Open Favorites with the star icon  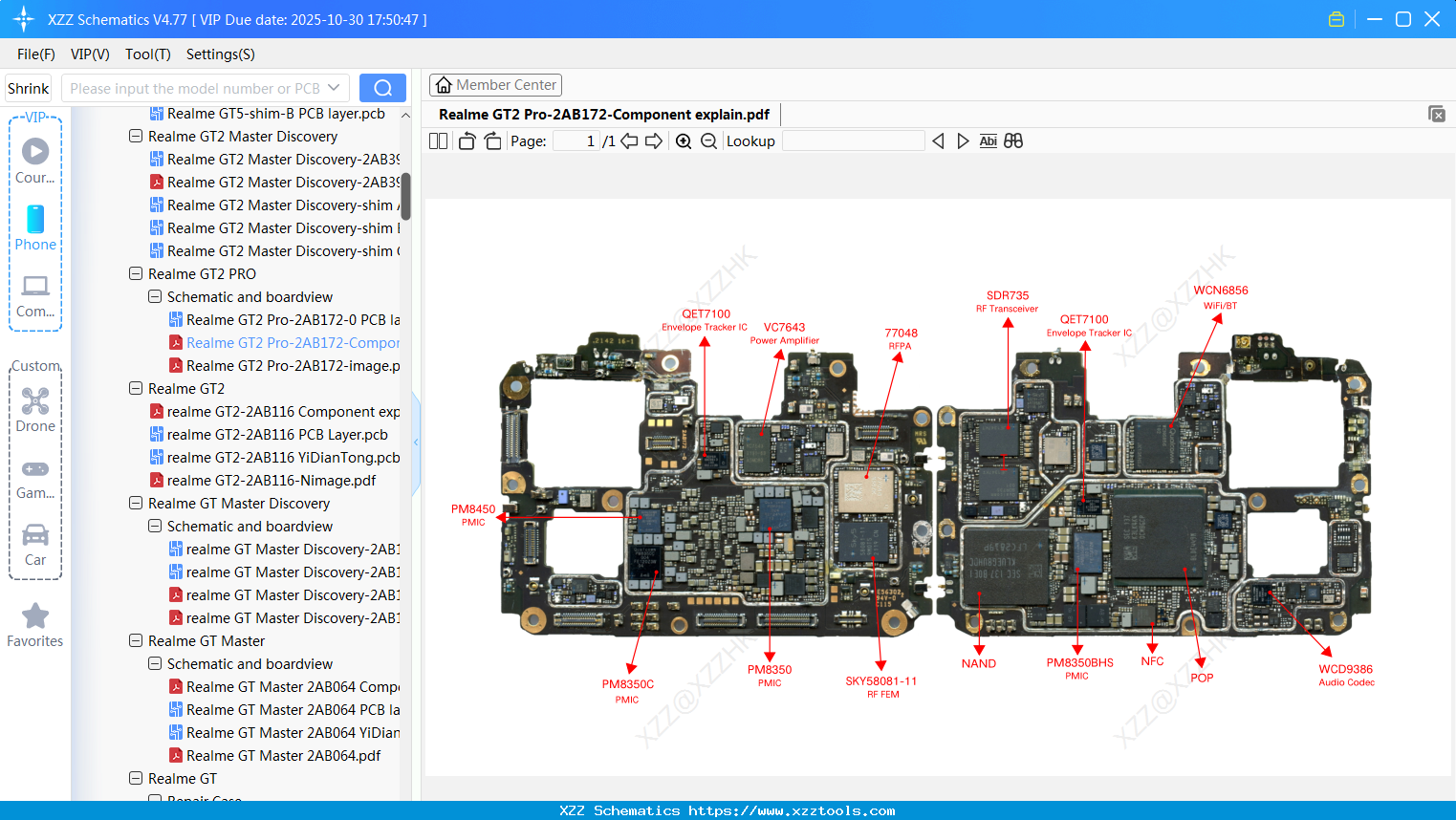(35, 625)
